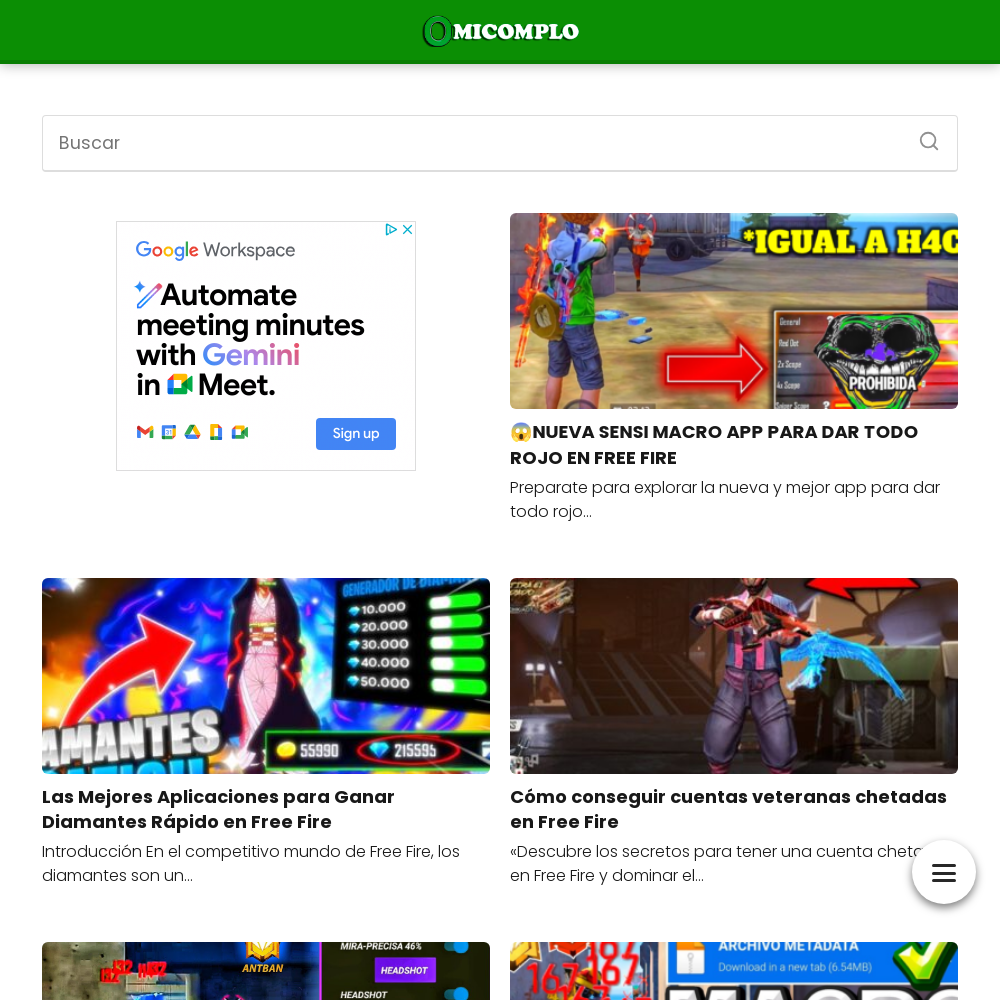Viewport: 1000px width, 1000px height.
Task: Click the Google Calendar icon in ad
Action: click(x=168, y=432)
